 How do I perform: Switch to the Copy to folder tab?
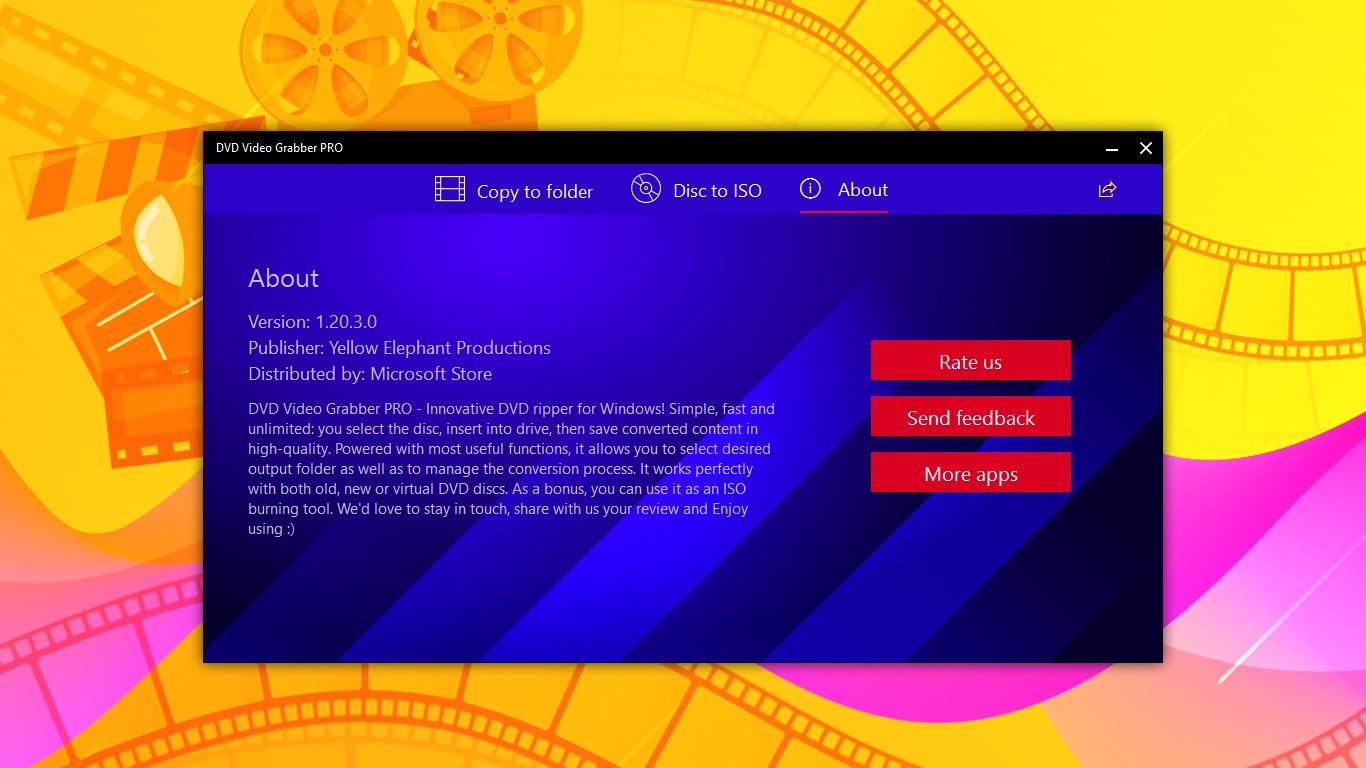coord(514,190)
